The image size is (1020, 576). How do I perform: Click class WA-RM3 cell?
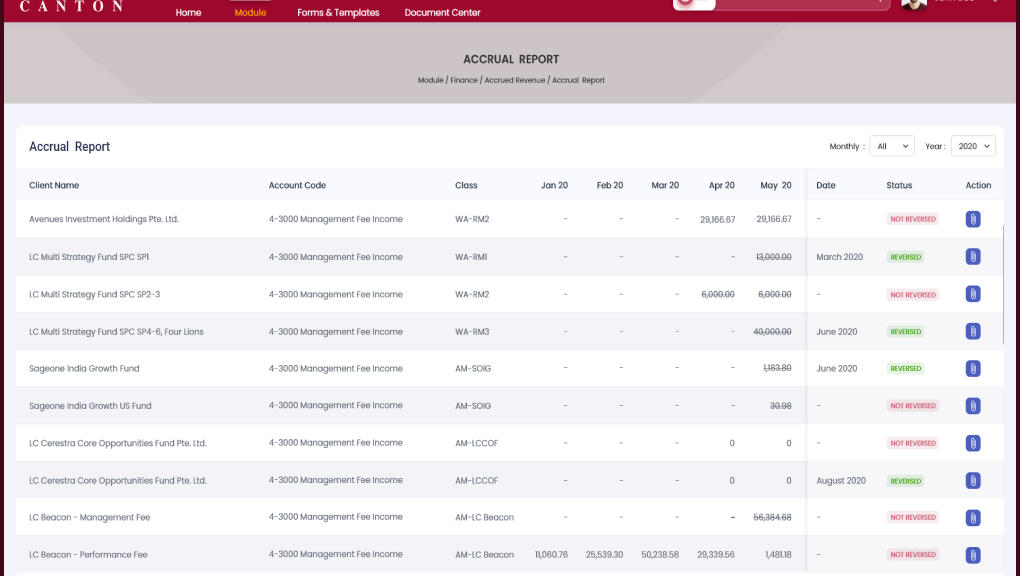tap(472, 332)
